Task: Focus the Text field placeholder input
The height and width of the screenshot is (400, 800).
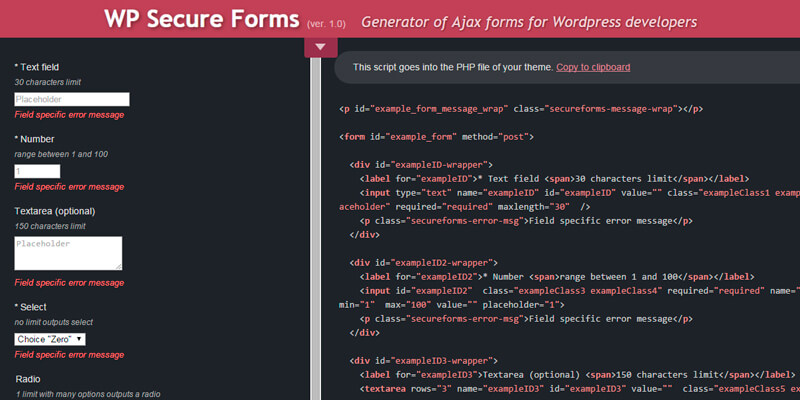Action: tap(72, 99)
